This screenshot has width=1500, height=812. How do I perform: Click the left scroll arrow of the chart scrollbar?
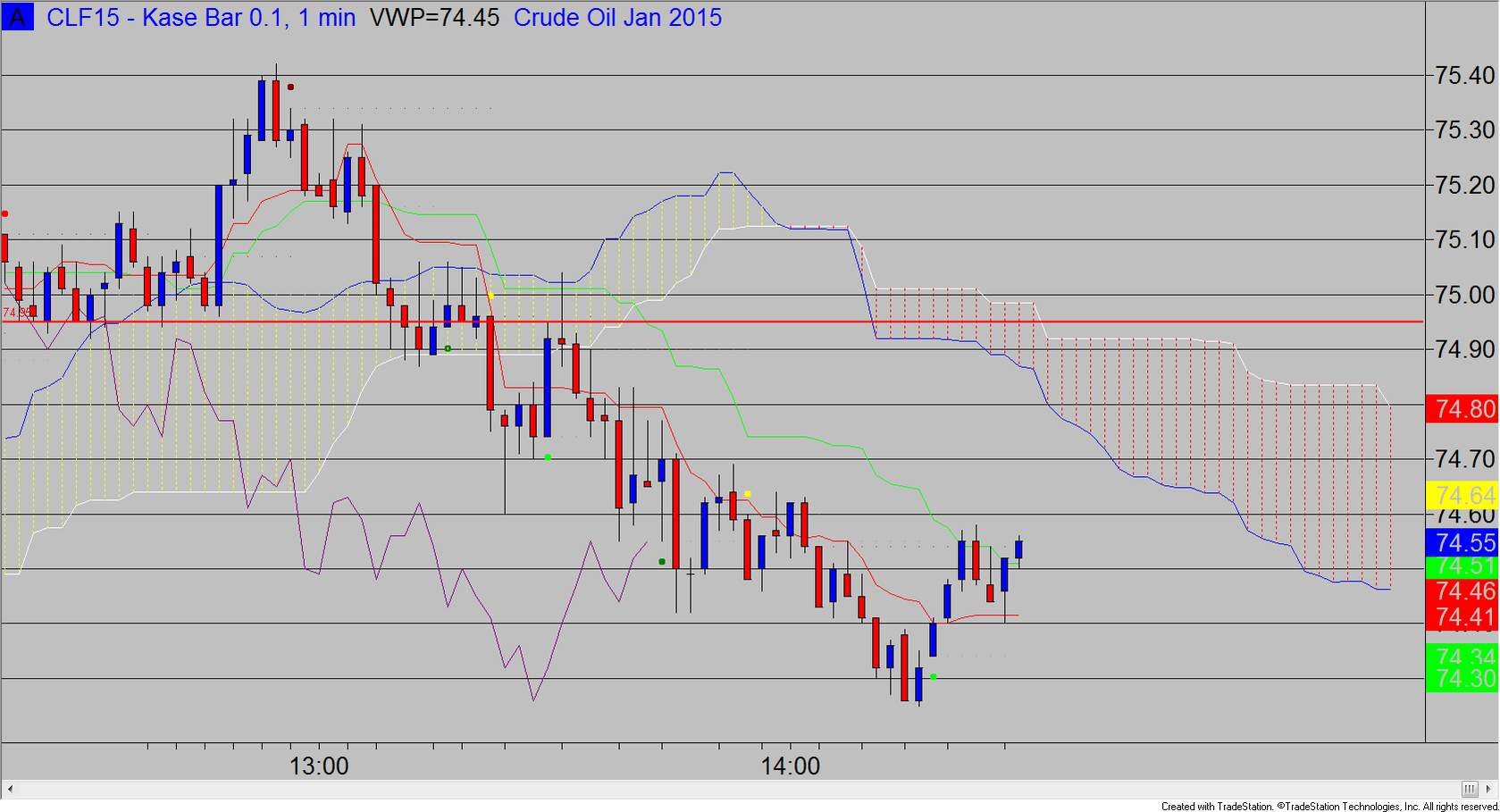click(x=10, y=789)
